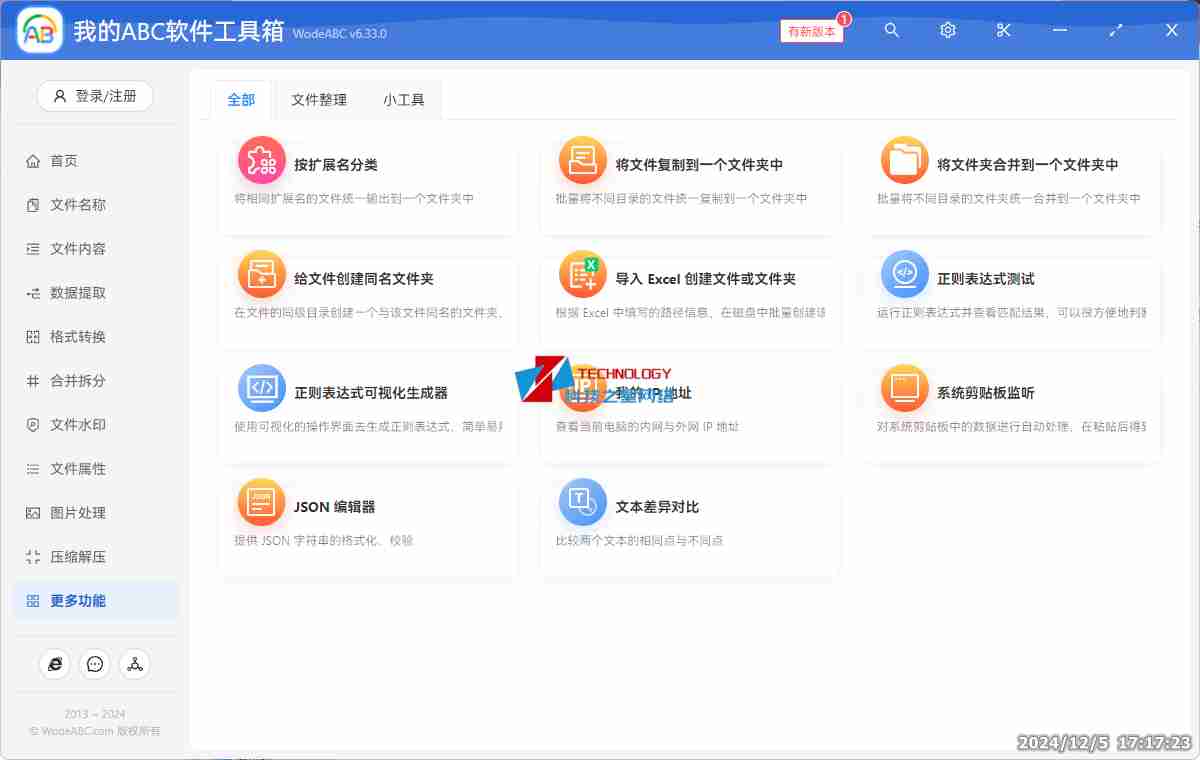Click the search magnifier icon
This screenshot has height=760, width=1200.
pos(891,30)
